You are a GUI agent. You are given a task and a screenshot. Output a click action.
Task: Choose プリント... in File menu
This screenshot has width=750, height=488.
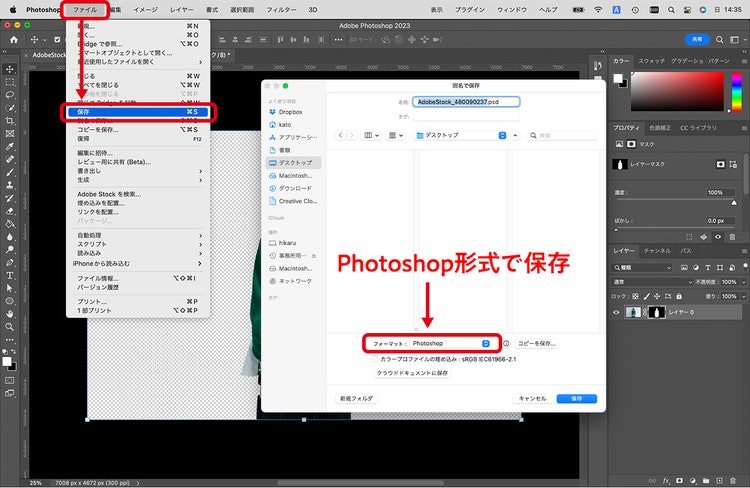[x=139, y=301]
